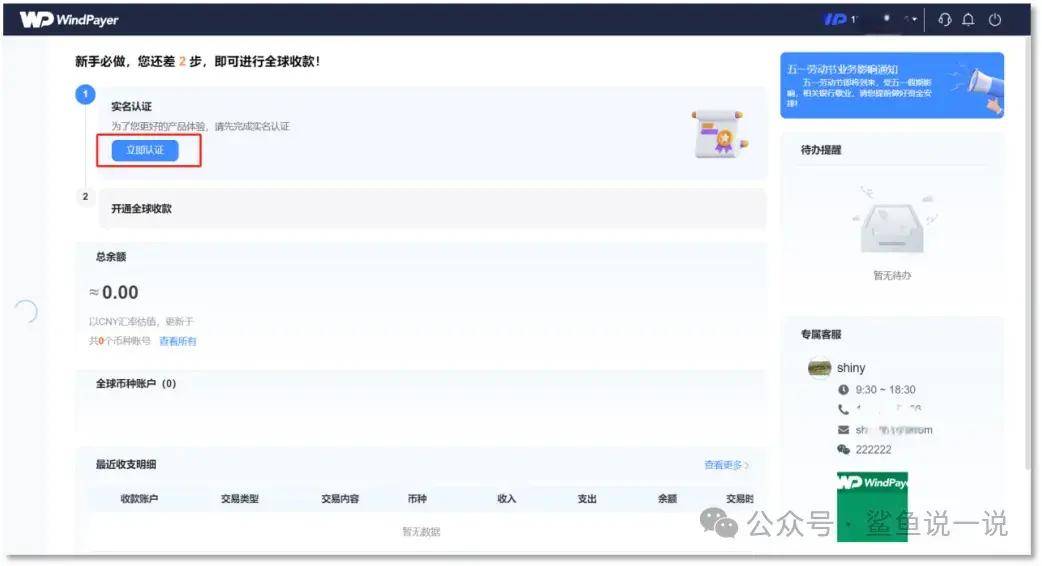Click the green WindPayer QR image
The width and height of the screenshot is (1042, 566).
872,505
